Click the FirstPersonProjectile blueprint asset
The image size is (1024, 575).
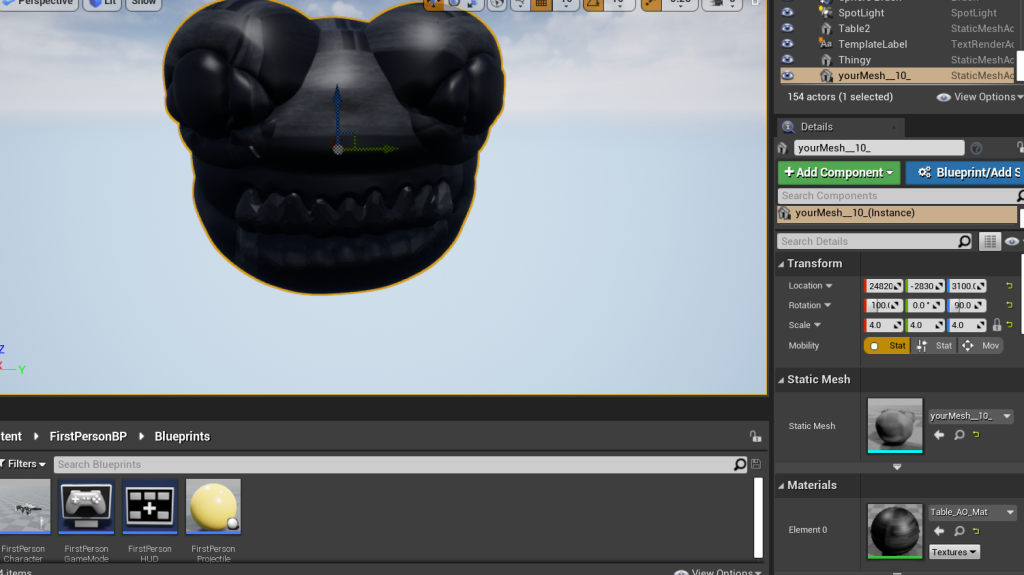click(213, 508)
